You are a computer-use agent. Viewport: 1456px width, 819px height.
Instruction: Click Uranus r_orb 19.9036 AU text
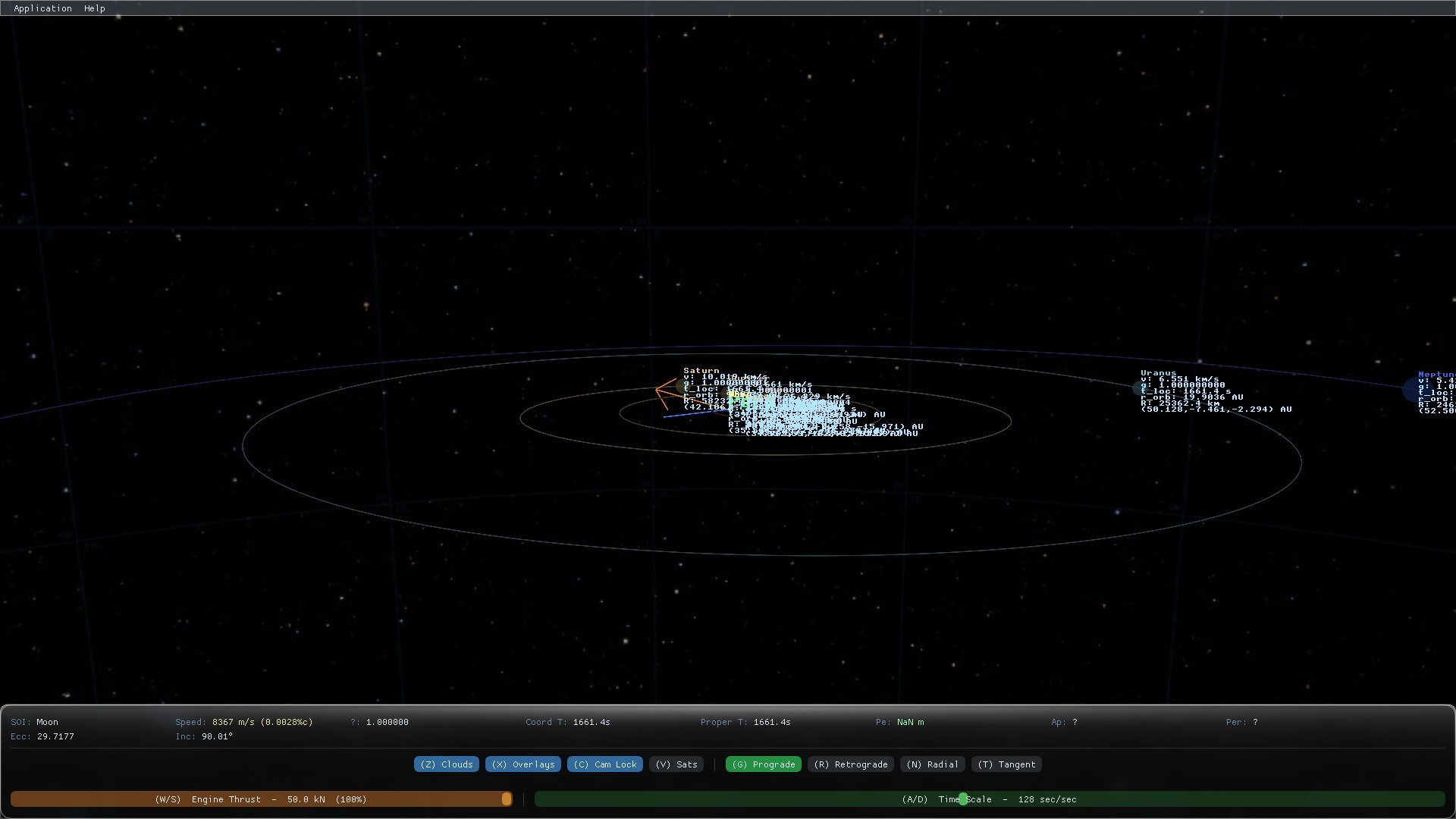click(1192, 397)
